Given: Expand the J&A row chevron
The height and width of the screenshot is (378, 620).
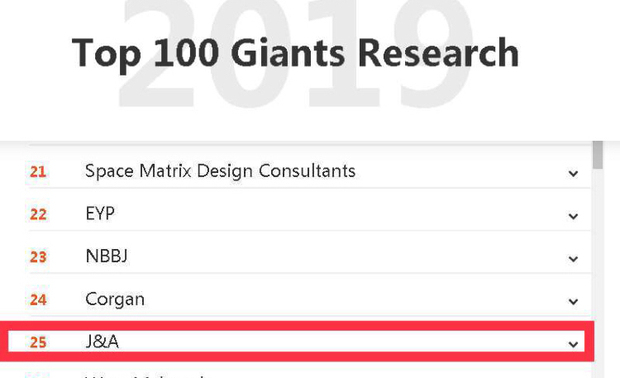Looking at the screenshot, I should 573,344.
